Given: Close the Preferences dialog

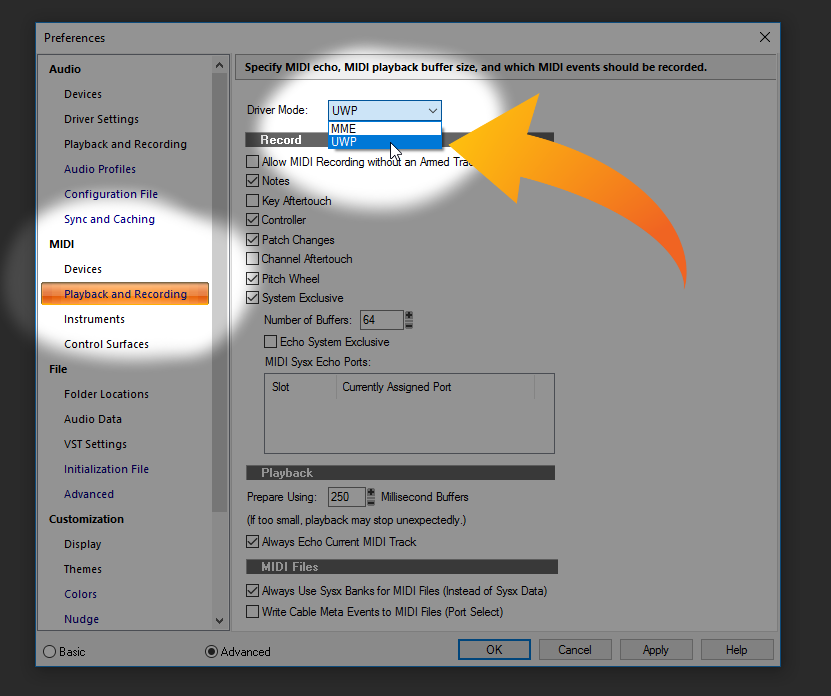Looking at the screenshot, I should click(764, 37).
